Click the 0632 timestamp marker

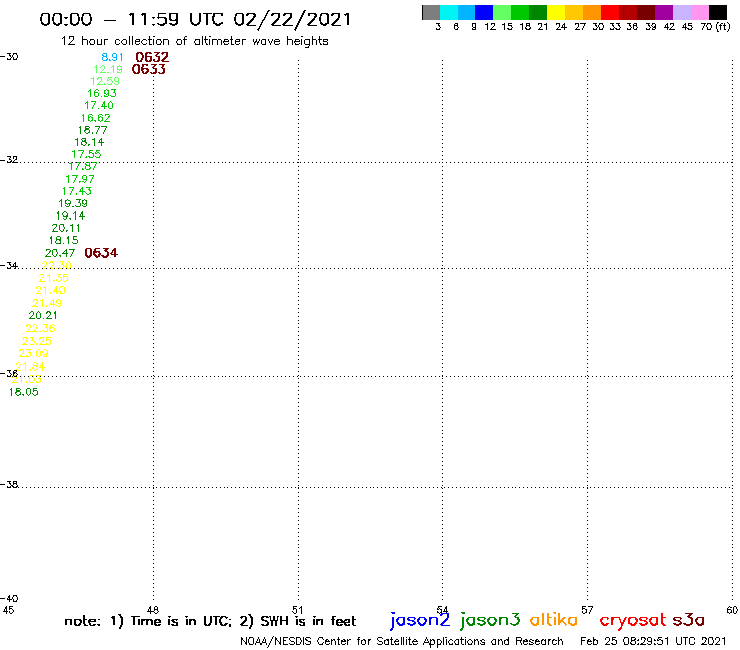click(152, 57)
